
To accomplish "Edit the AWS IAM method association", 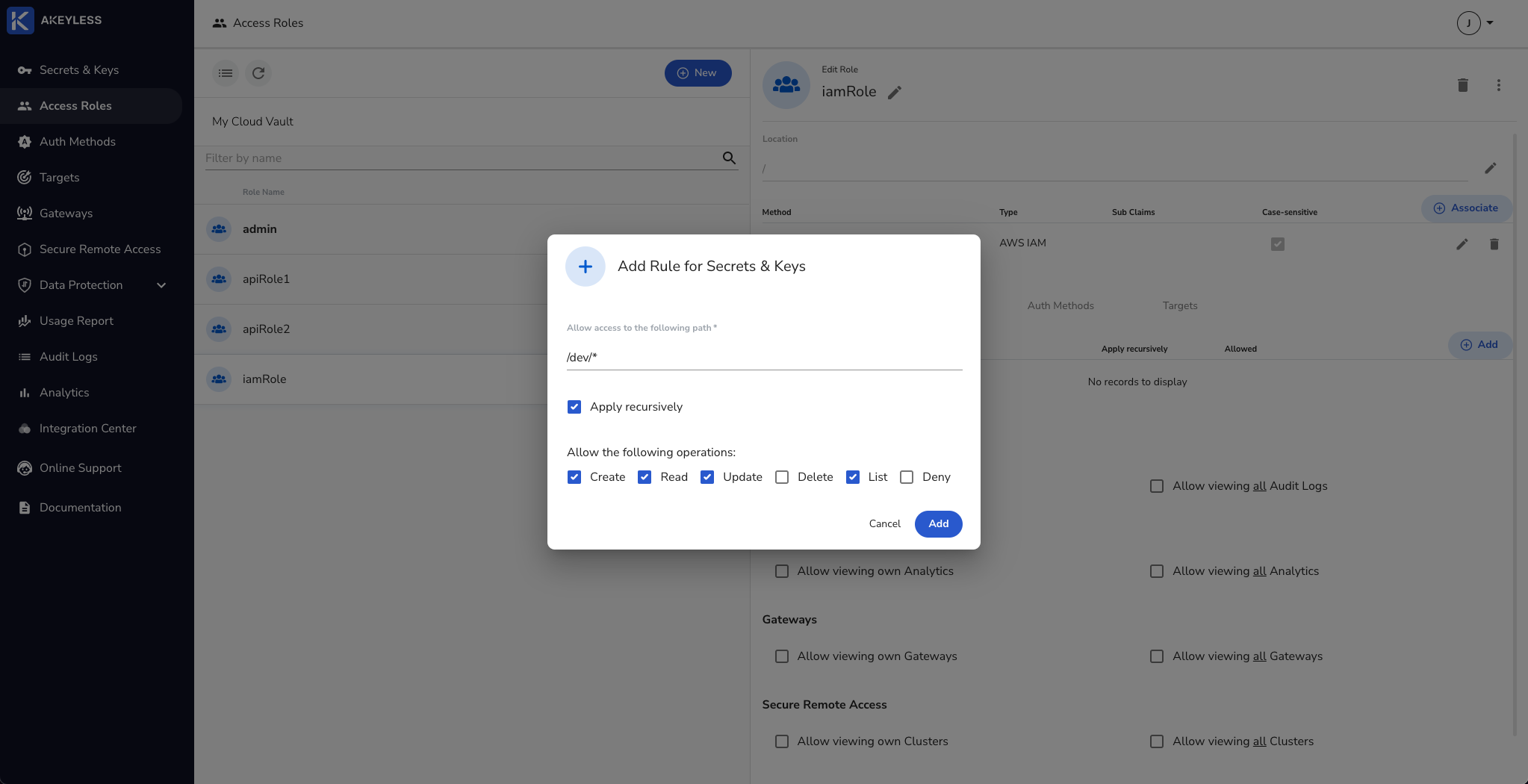I will (x=1462, y=244).
